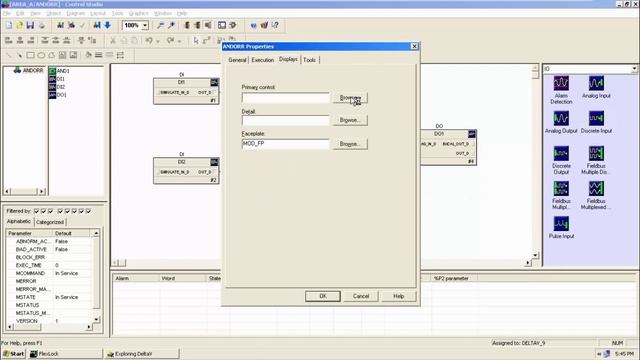Save the module with the floppy icon

pyautogui.click(x=30, y=25)
